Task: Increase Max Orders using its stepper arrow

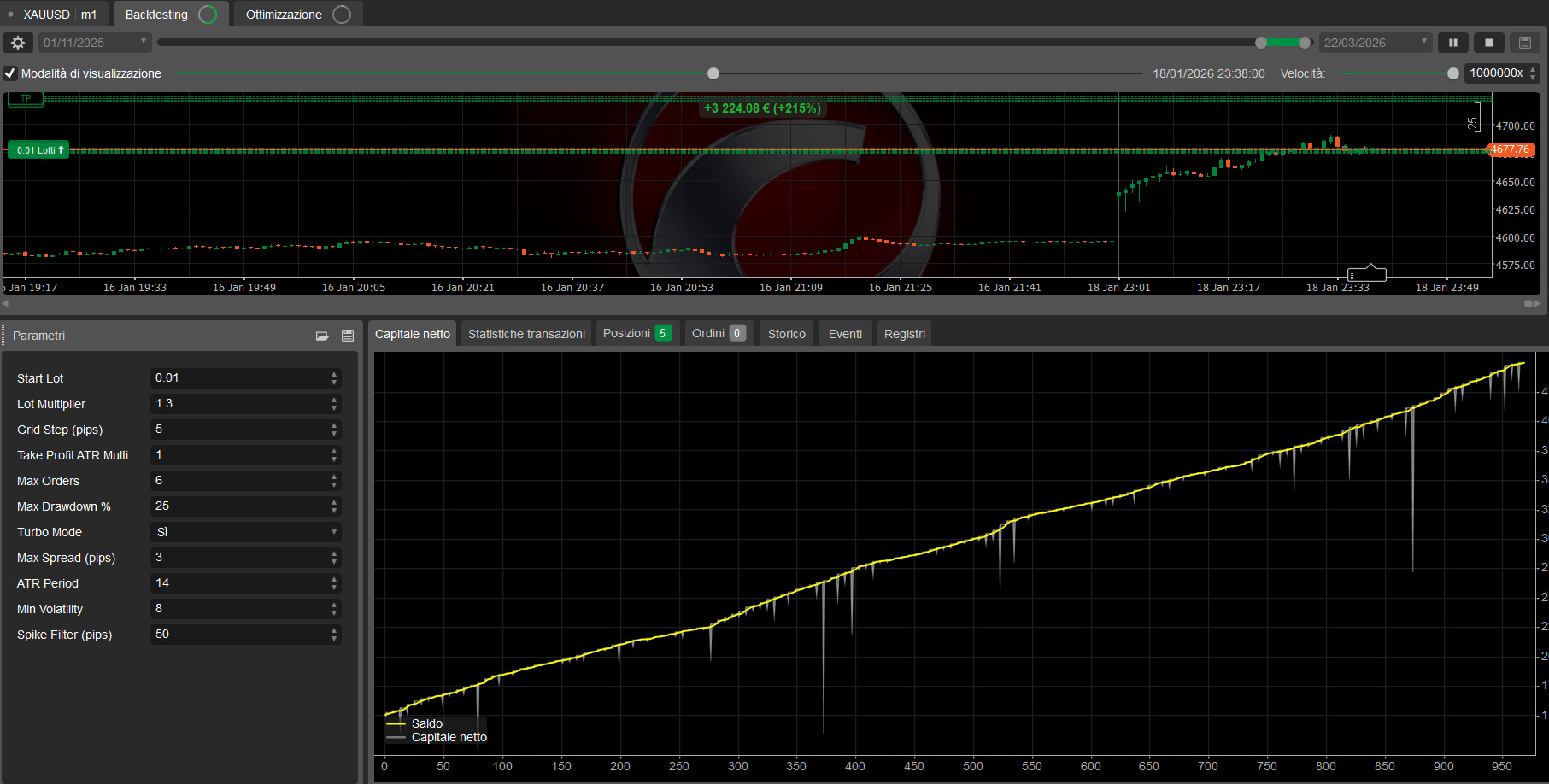Action: [x=333, y=477]
